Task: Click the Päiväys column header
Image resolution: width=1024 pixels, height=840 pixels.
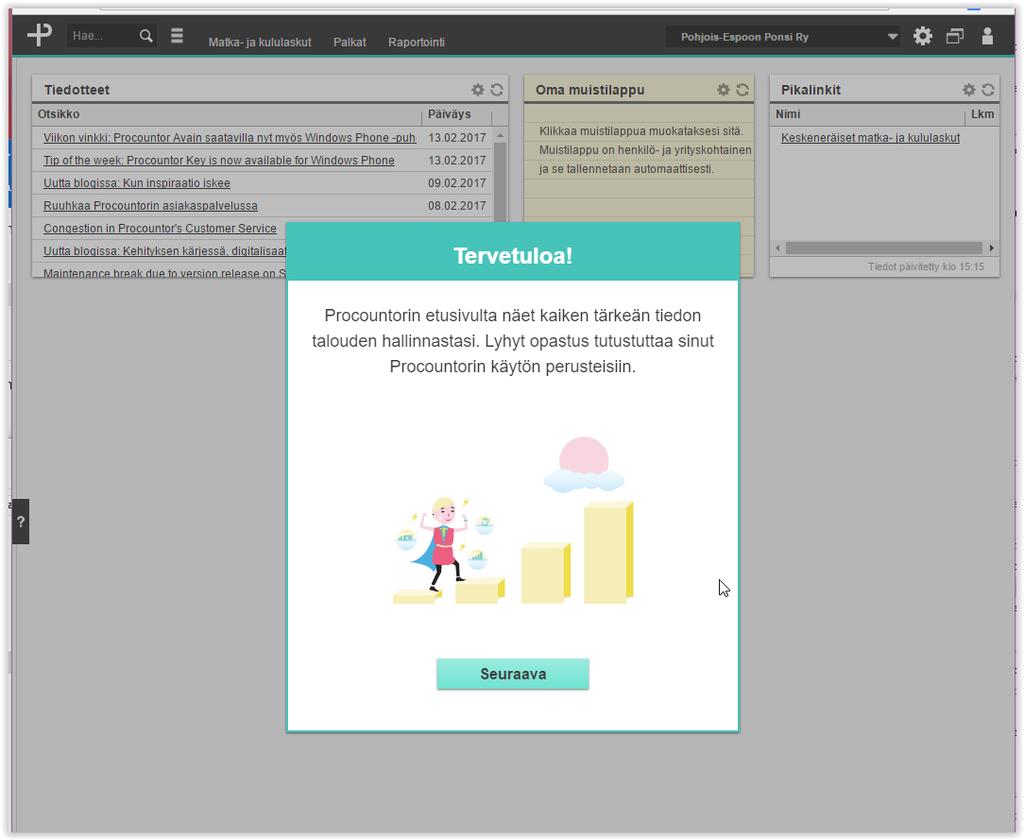Action: (x=449, y=114)
